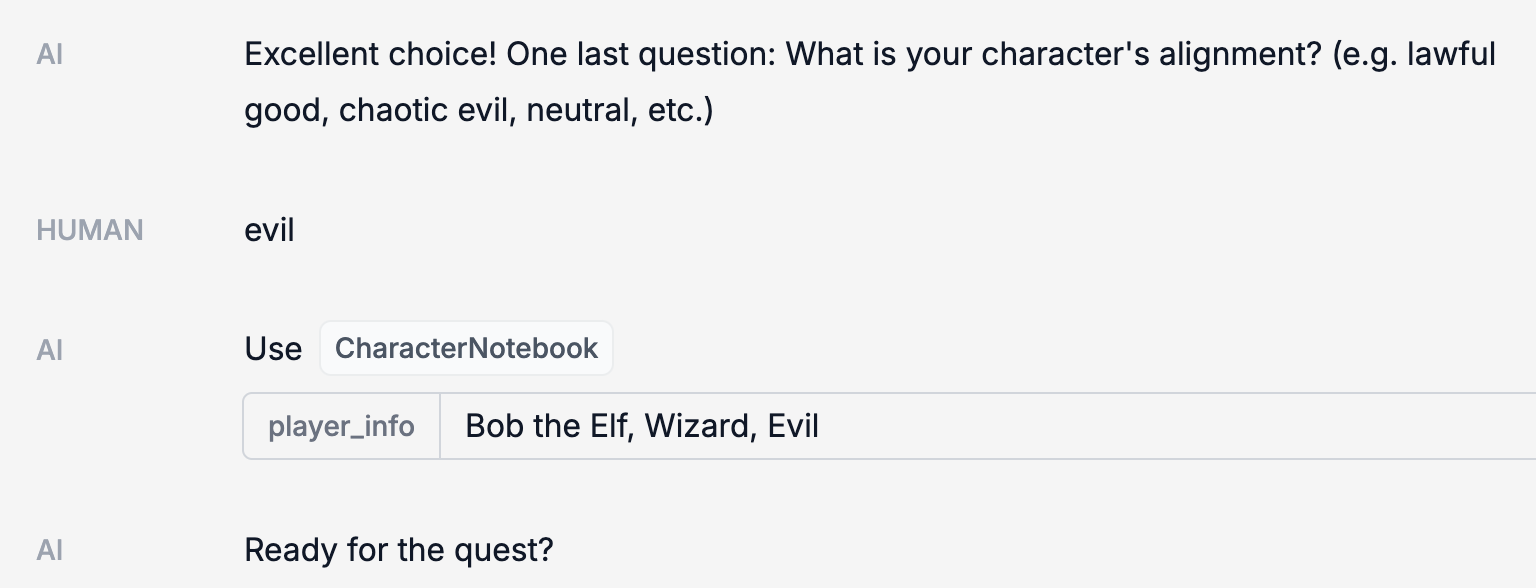The image size is (1536, 588).
Task: Click the AI label beside "Use CharacterNotebook"
Action: click(x=50, y=349)
